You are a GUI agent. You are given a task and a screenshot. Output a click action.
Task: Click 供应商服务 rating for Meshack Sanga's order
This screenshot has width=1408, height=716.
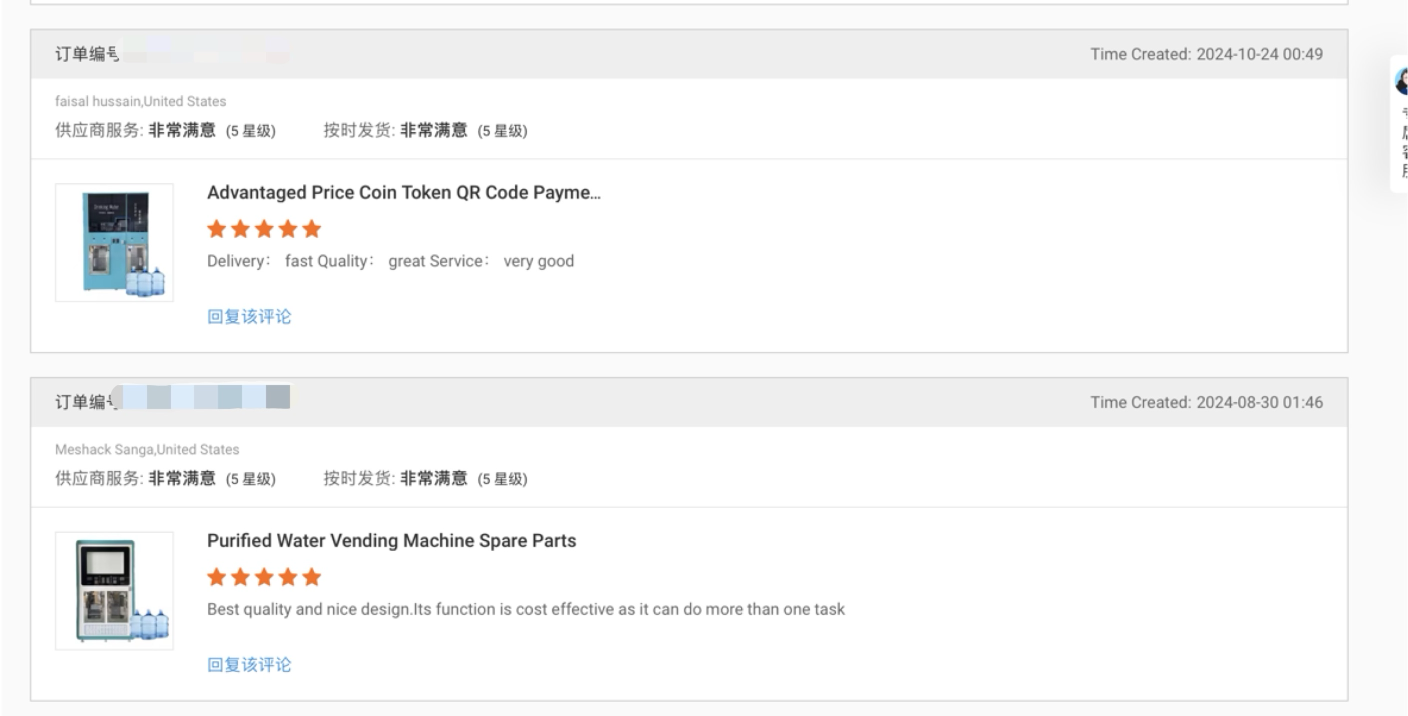165,479
